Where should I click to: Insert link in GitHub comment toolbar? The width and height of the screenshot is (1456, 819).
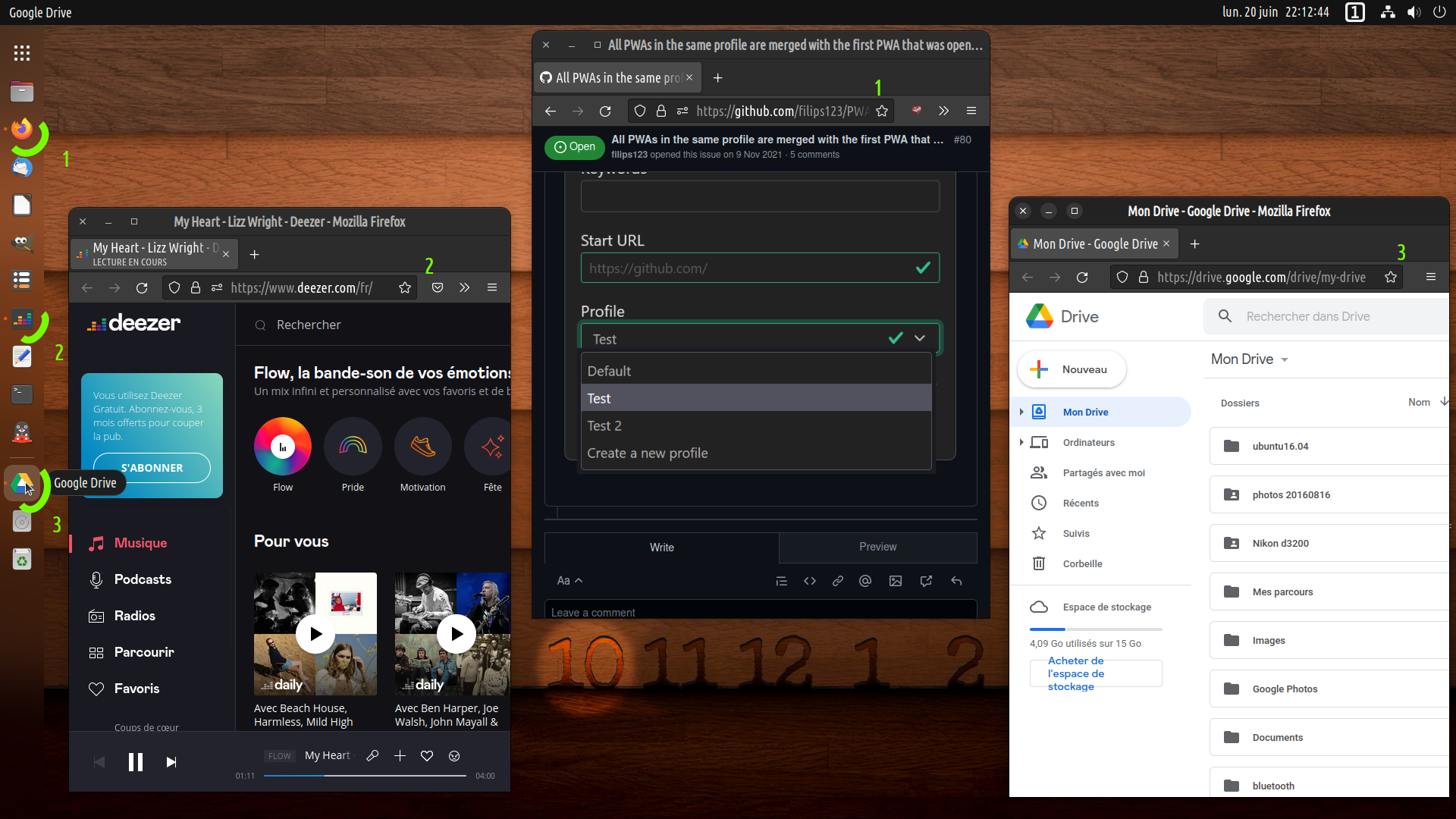point(838,581)
